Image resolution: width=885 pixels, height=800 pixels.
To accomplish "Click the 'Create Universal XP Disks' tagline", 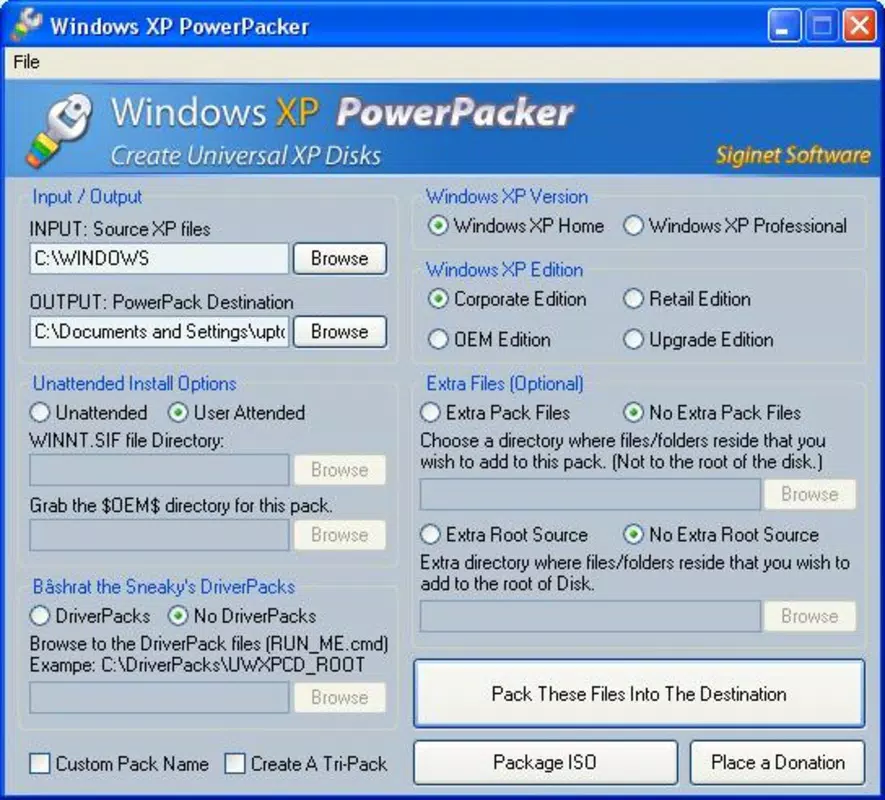I will click(246, 156).
